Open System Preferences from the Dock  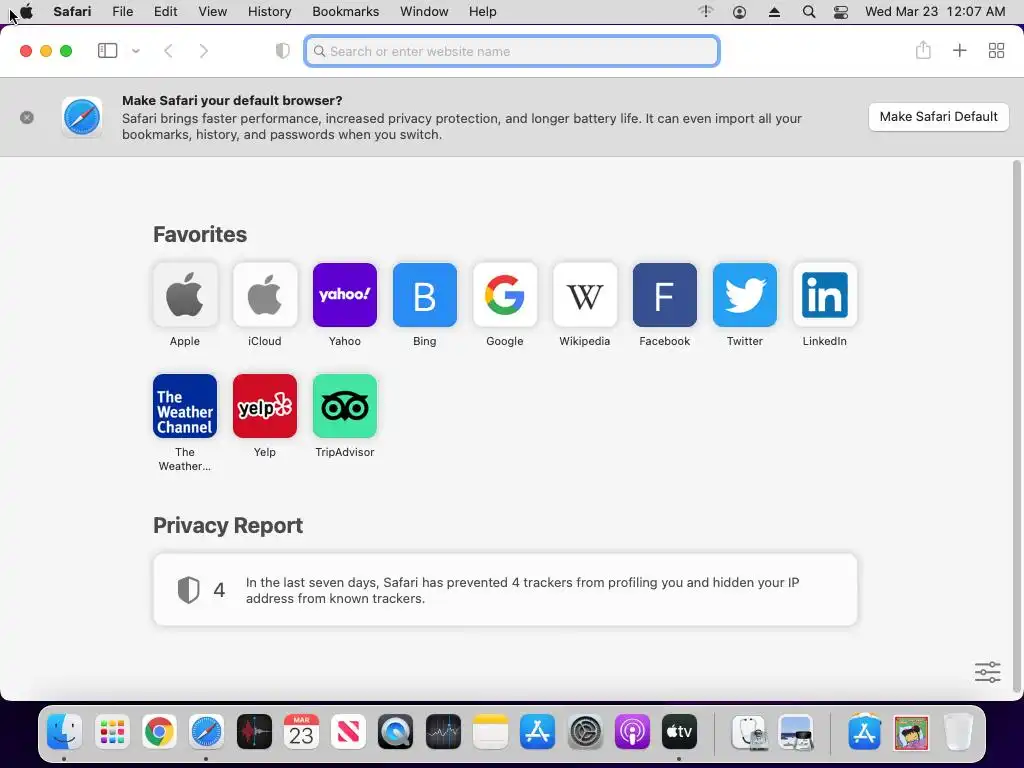[x=584, y=731]
